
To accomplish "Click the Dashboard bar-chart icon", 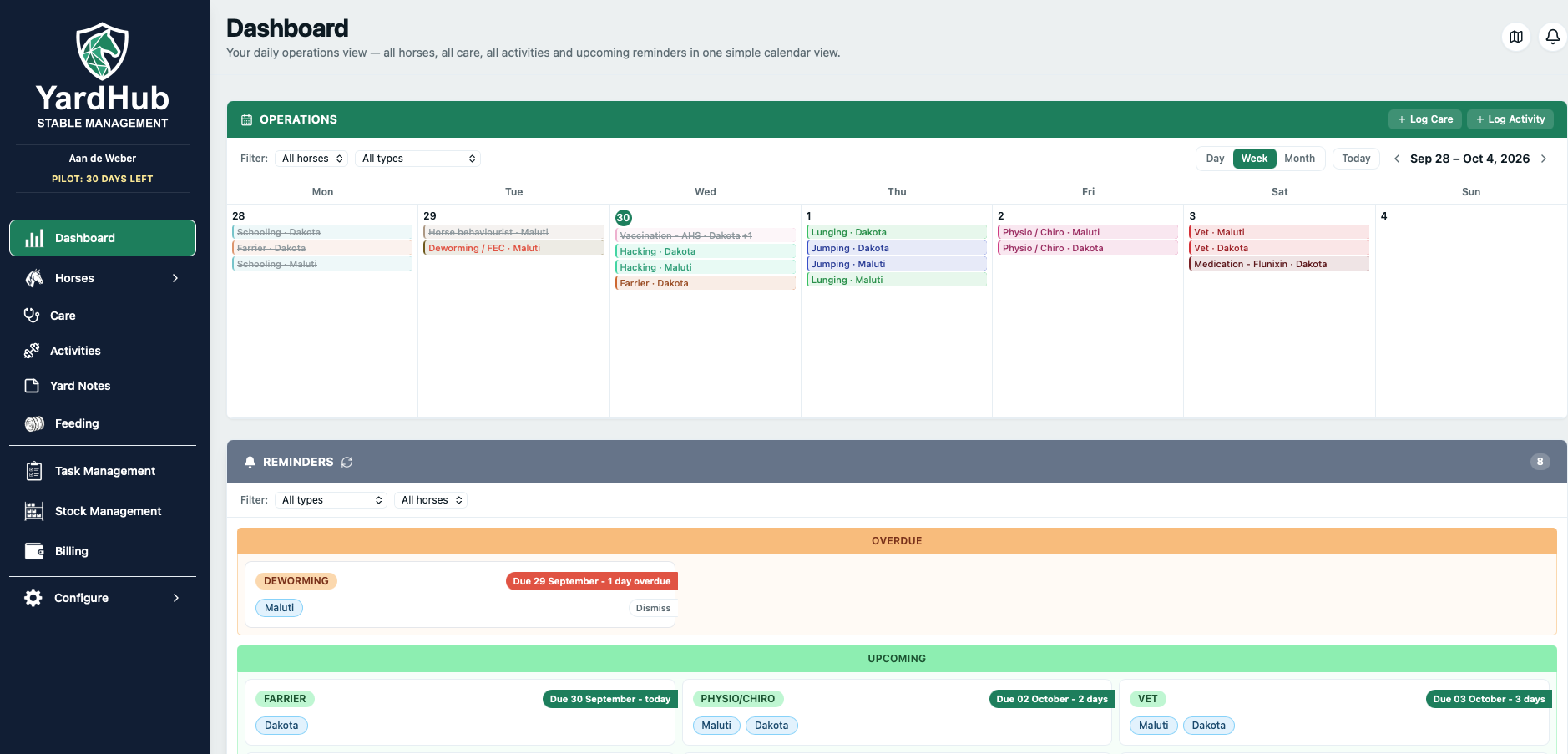I will click(x=34, y=238).
